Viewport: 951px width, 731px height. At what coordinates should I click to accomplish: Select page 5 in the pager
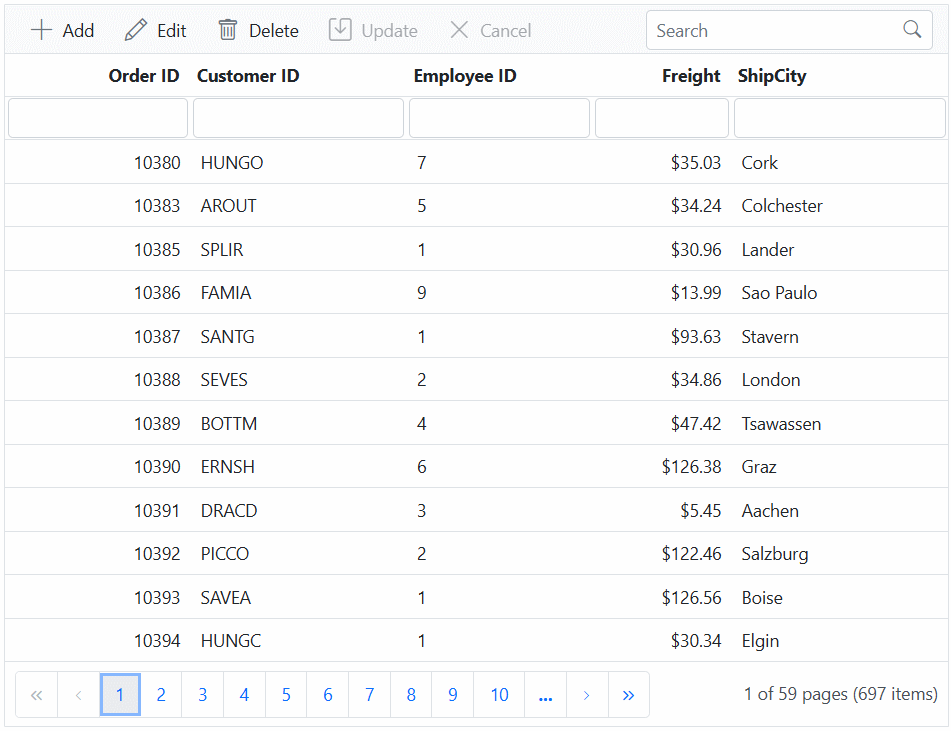(x=285, y=694)
